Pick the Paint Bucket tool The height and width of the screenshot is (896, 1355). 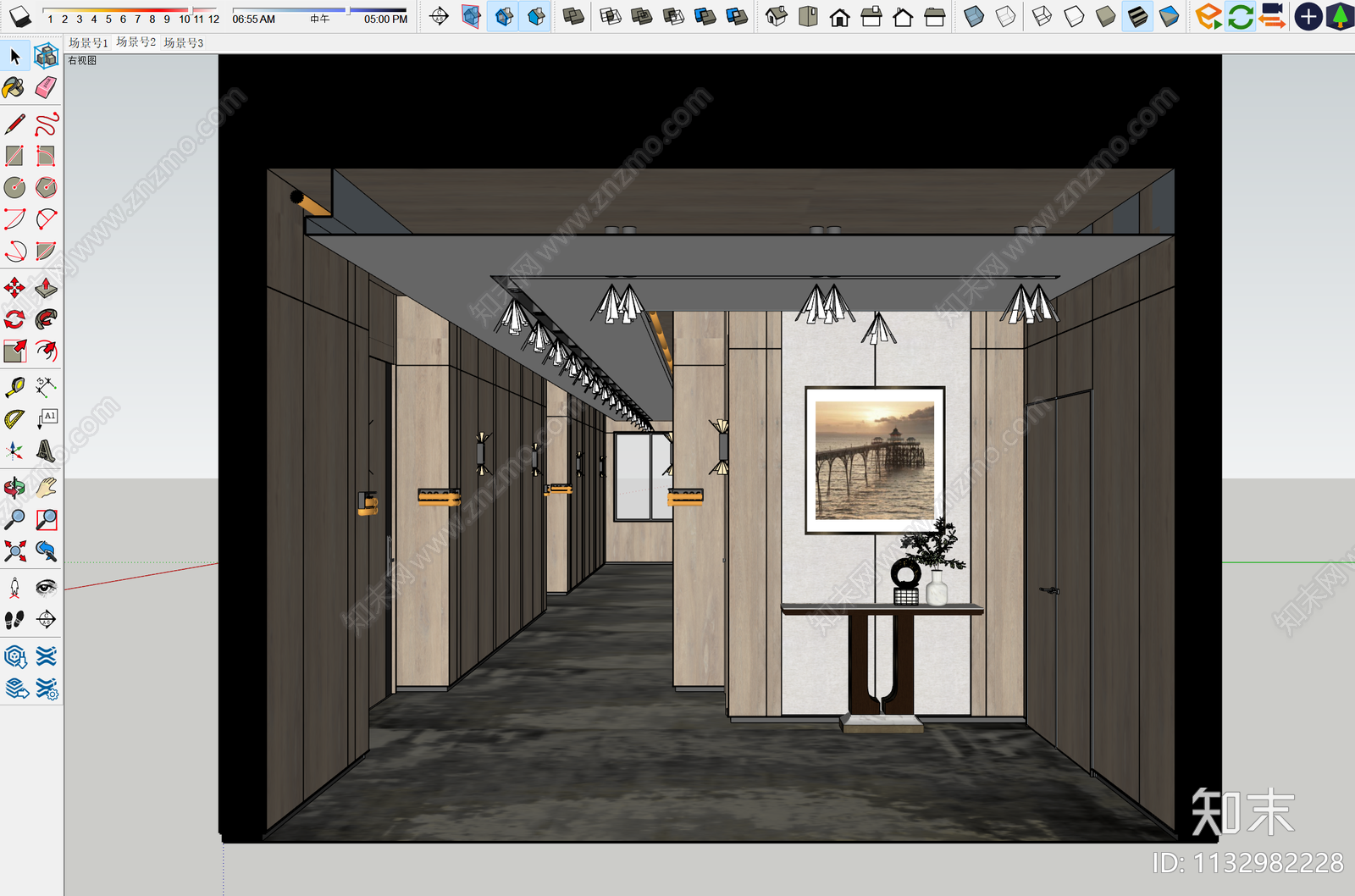tap(14, 87)
